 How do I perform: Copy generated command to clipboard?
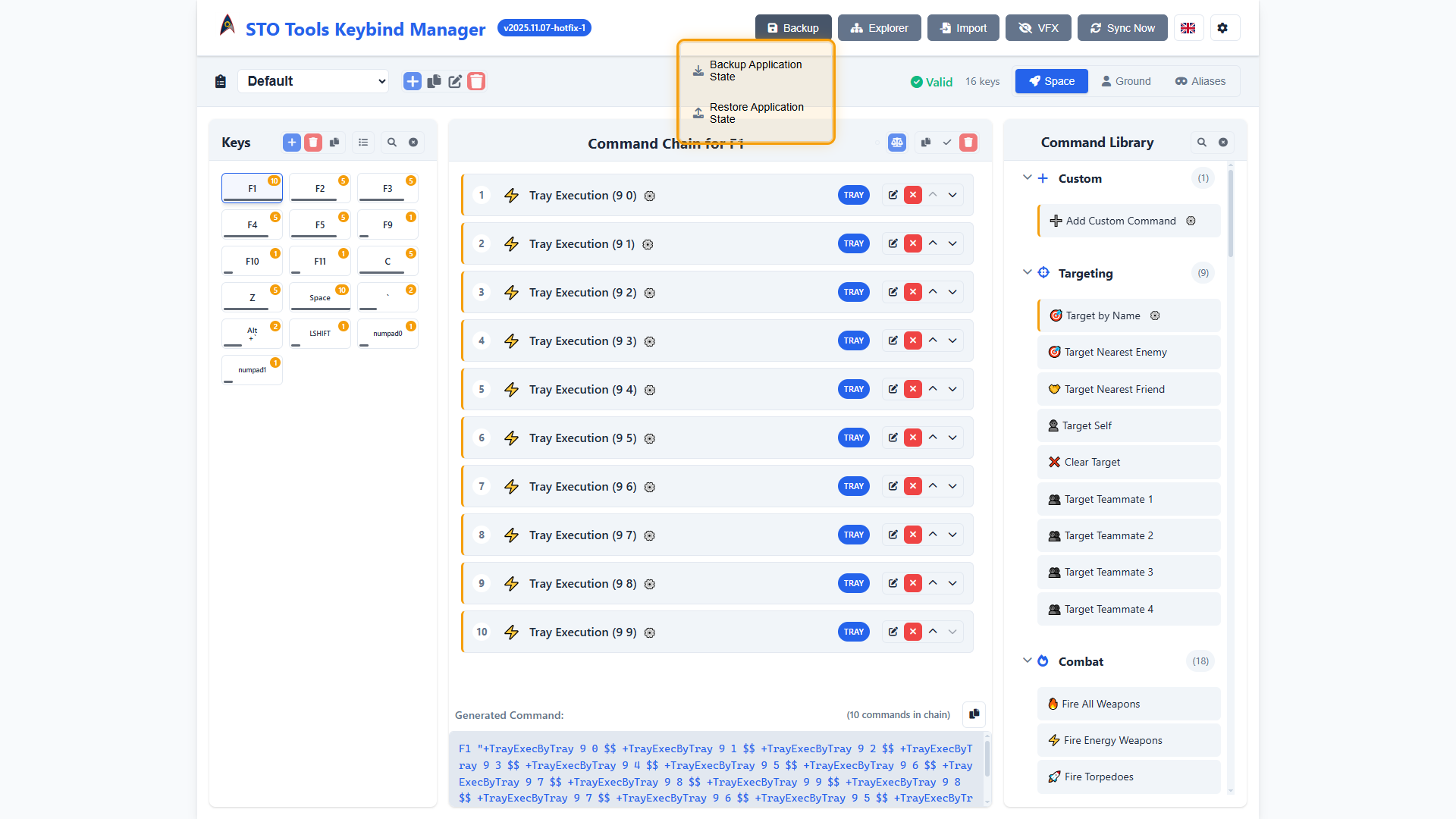[x=974, y=714]
